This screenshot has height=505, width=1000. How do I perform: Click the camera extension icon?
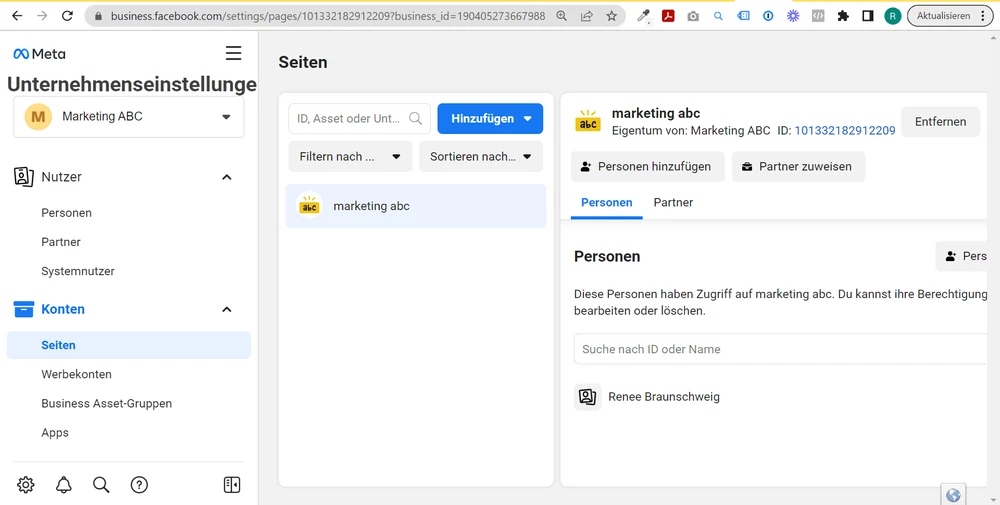(x=693, y=16)
